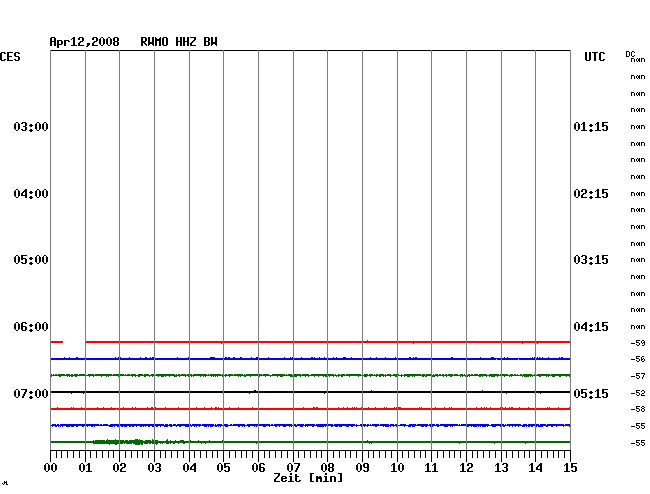This screenshot has width=650, height=494.
Task: Click the DC column header
Action: click(630, 54)
